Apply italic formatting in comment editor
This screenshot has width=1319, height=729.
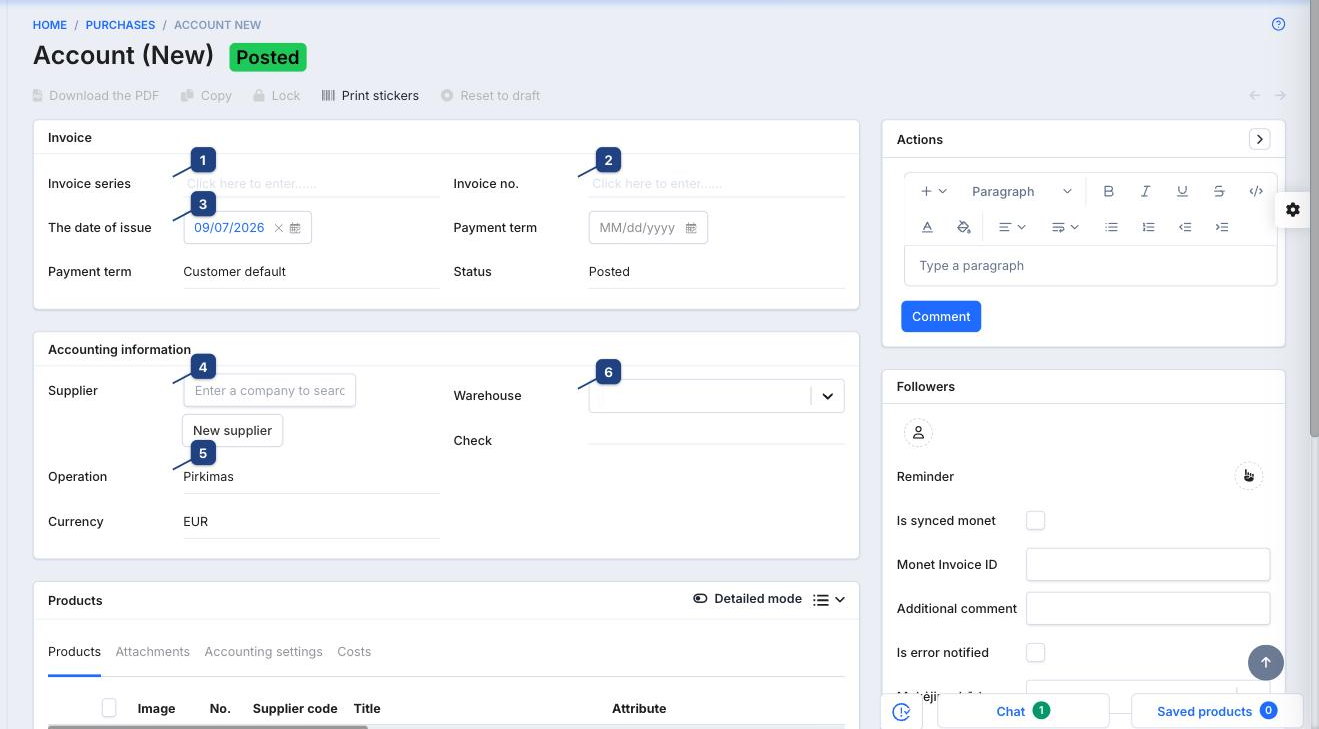coord(1145,191)
